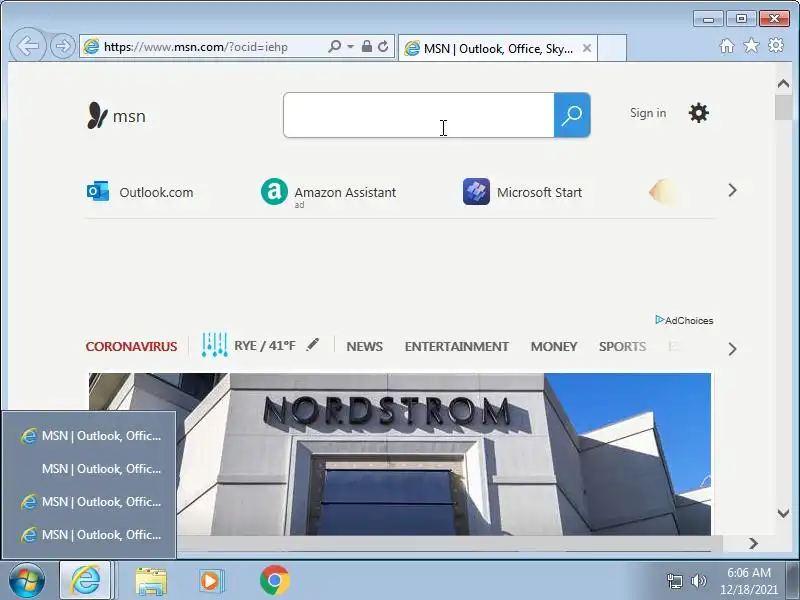The width and height of the screenshot is (800, 600).
Task: Minimize the Internet Explorer window
Action: [708, 19]
